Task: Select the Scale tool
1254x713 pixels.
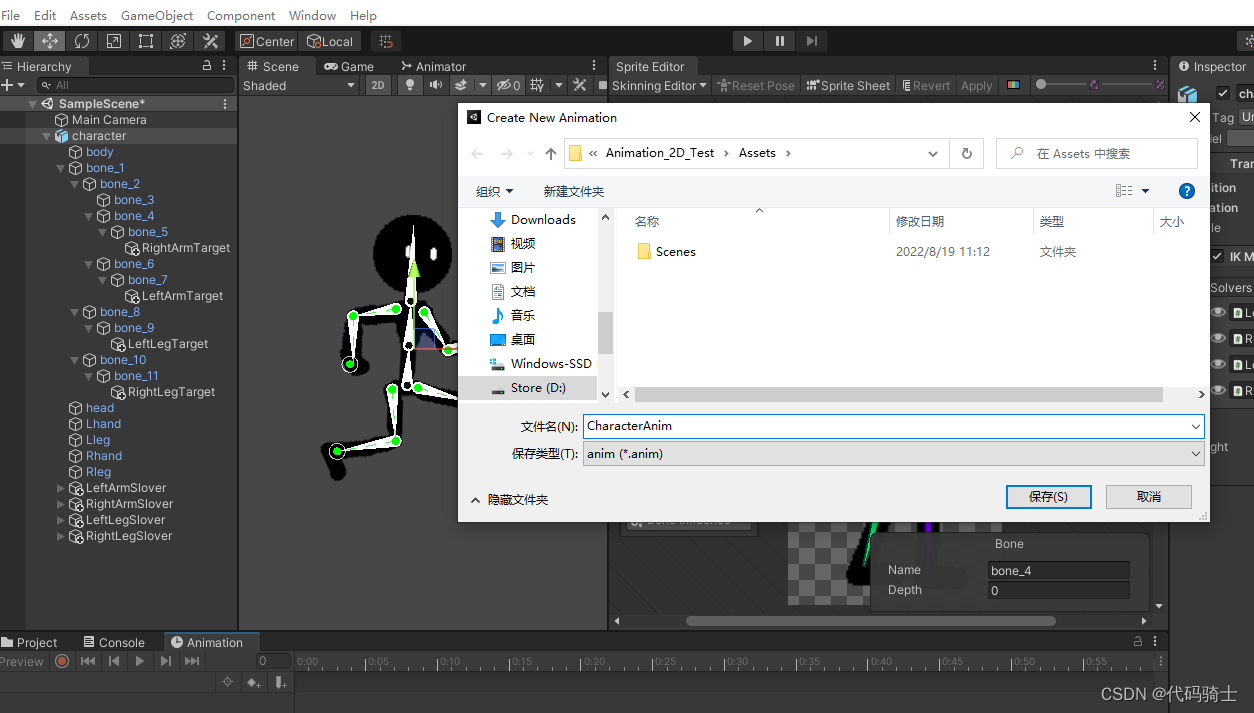Action: click(x=114, y=41)
